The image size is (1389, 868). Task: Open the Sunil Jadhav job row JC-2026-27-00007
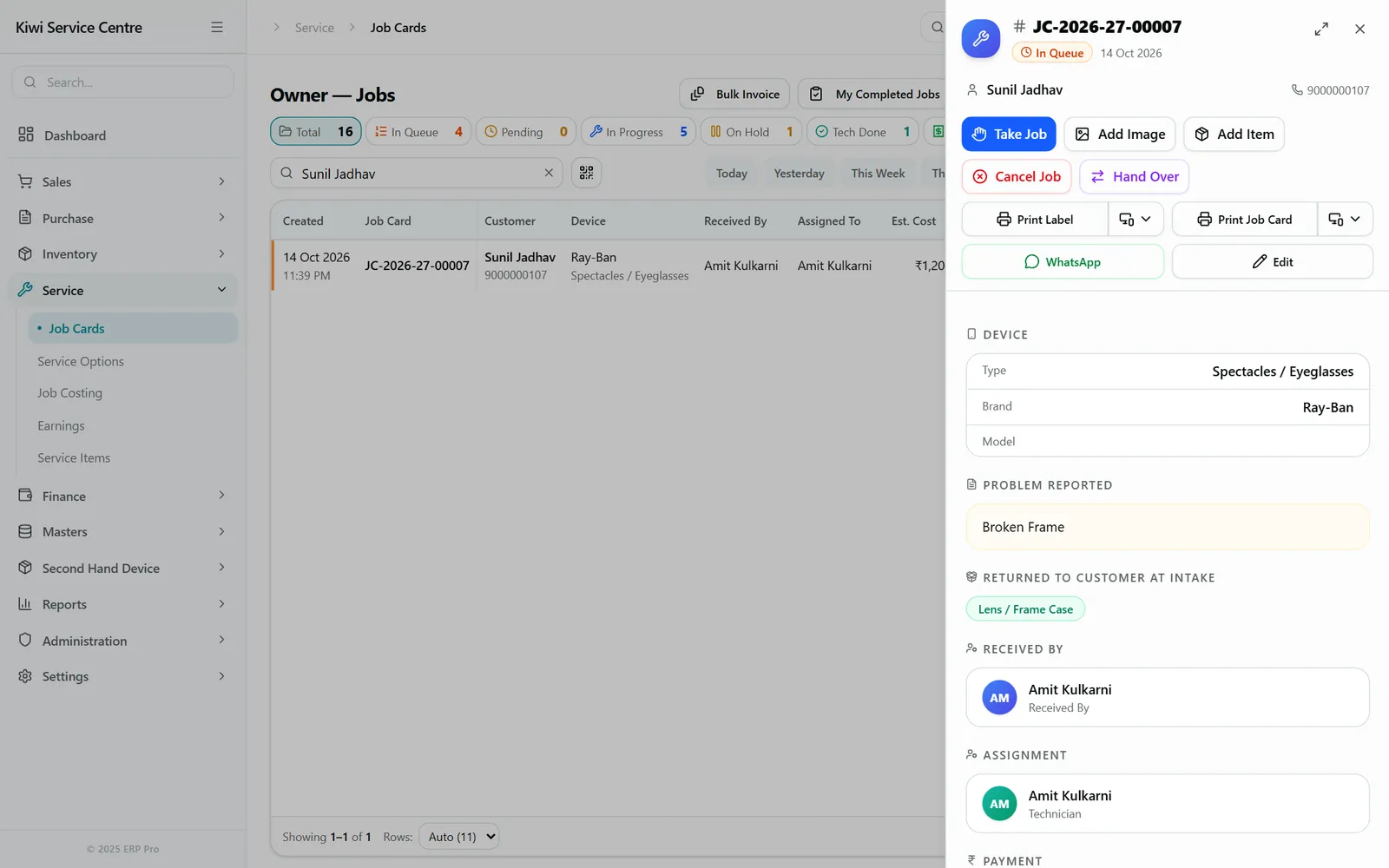point(608,266)
